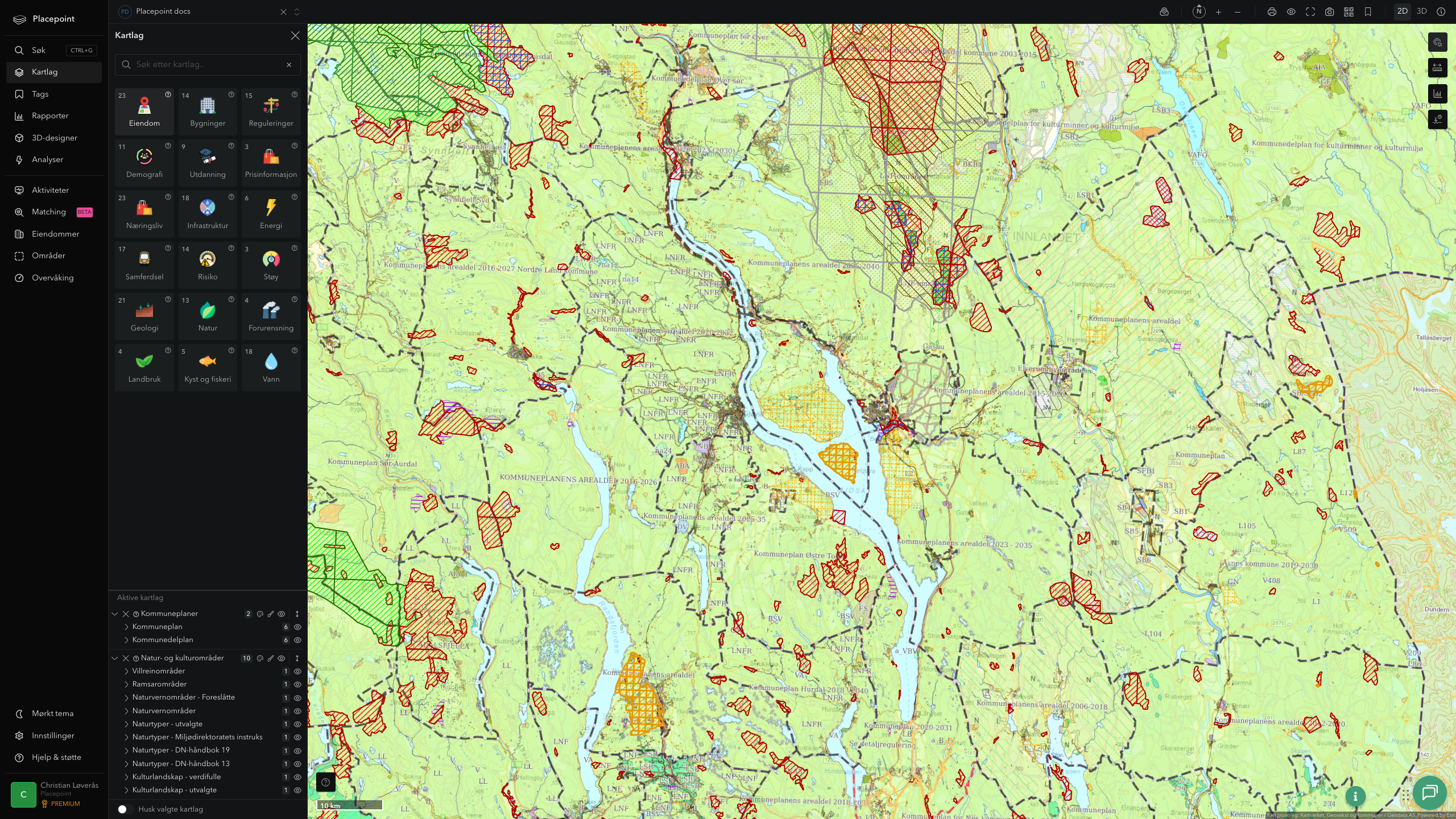1456x819 pixels.
Task: Open the Utdanning layer category
Action: pyautogui.click(x=208, y=162)
